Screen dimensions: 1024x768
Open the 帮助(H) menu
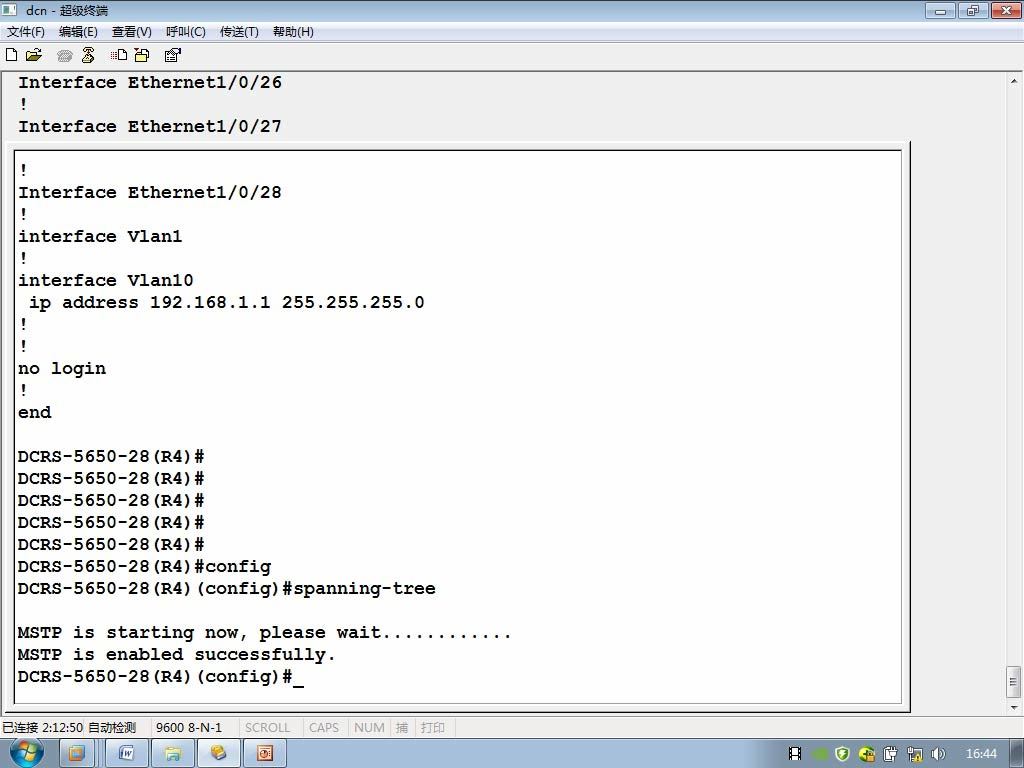[x=293, y=32]
